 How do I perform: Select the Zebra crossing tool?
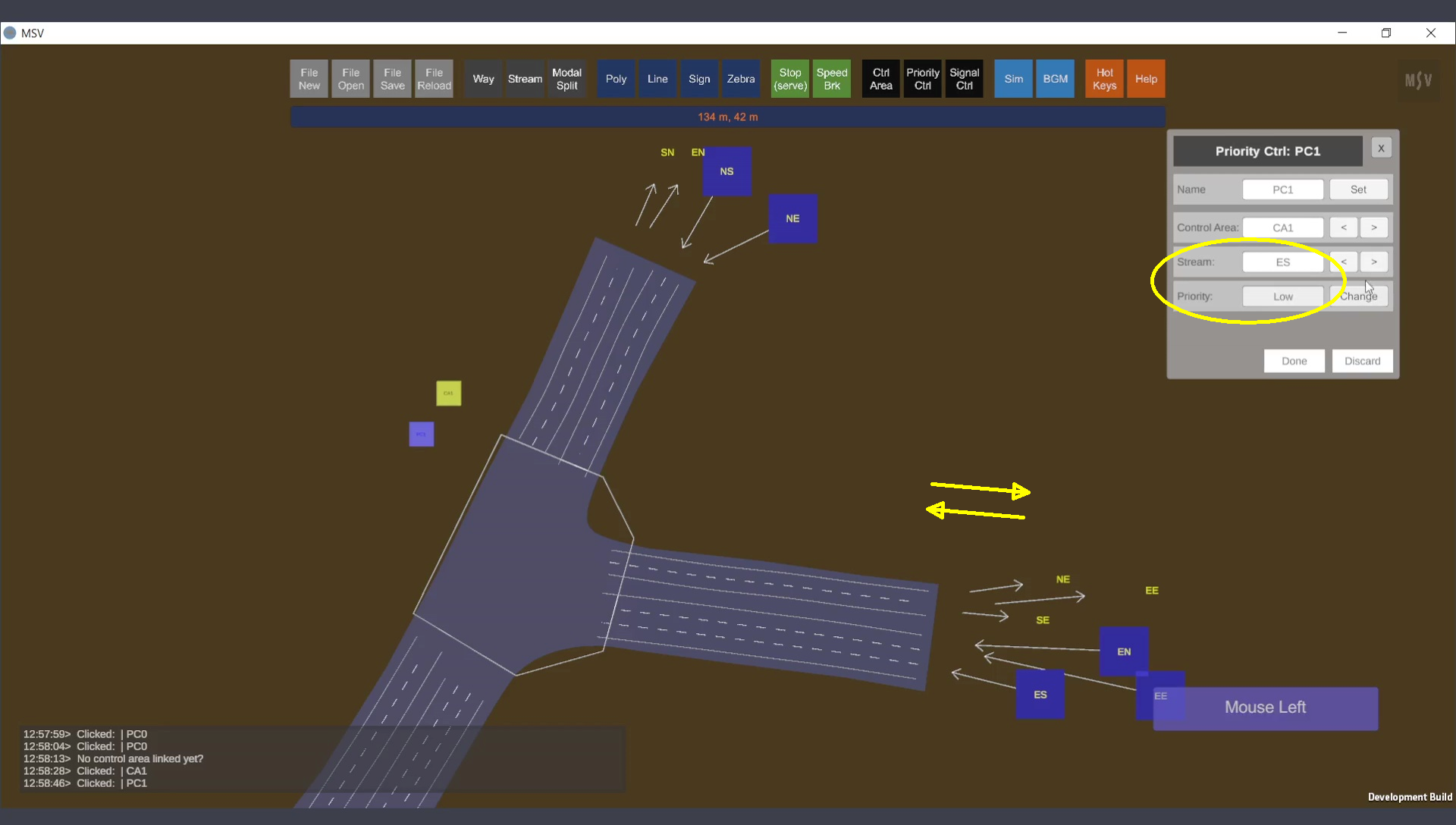(x=740, y=79)
